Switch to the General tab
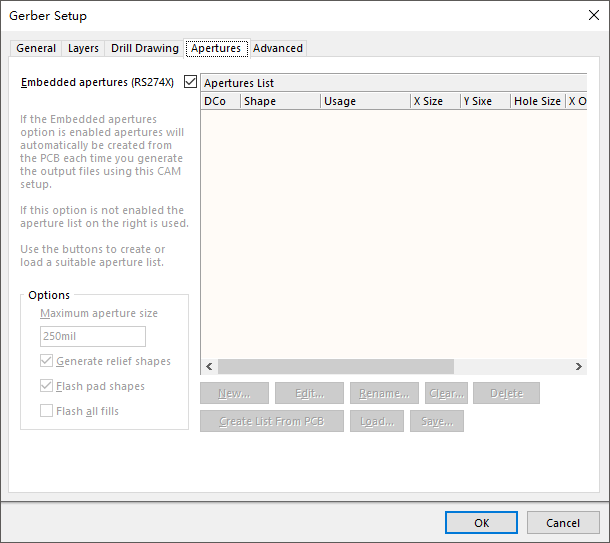Screen dimensions: 610x543 tap(36, 48)
